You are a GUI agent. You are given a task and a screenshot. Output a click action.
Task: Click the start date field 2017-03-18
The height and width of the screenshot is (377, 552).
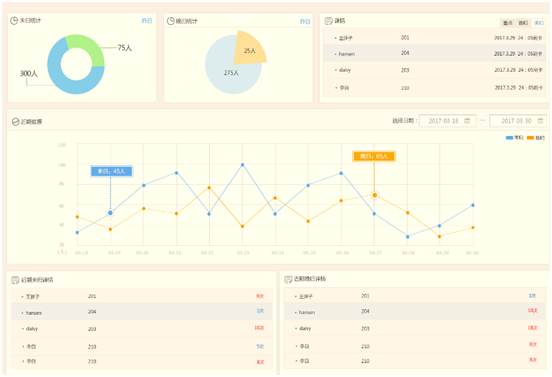click(447, 121)
